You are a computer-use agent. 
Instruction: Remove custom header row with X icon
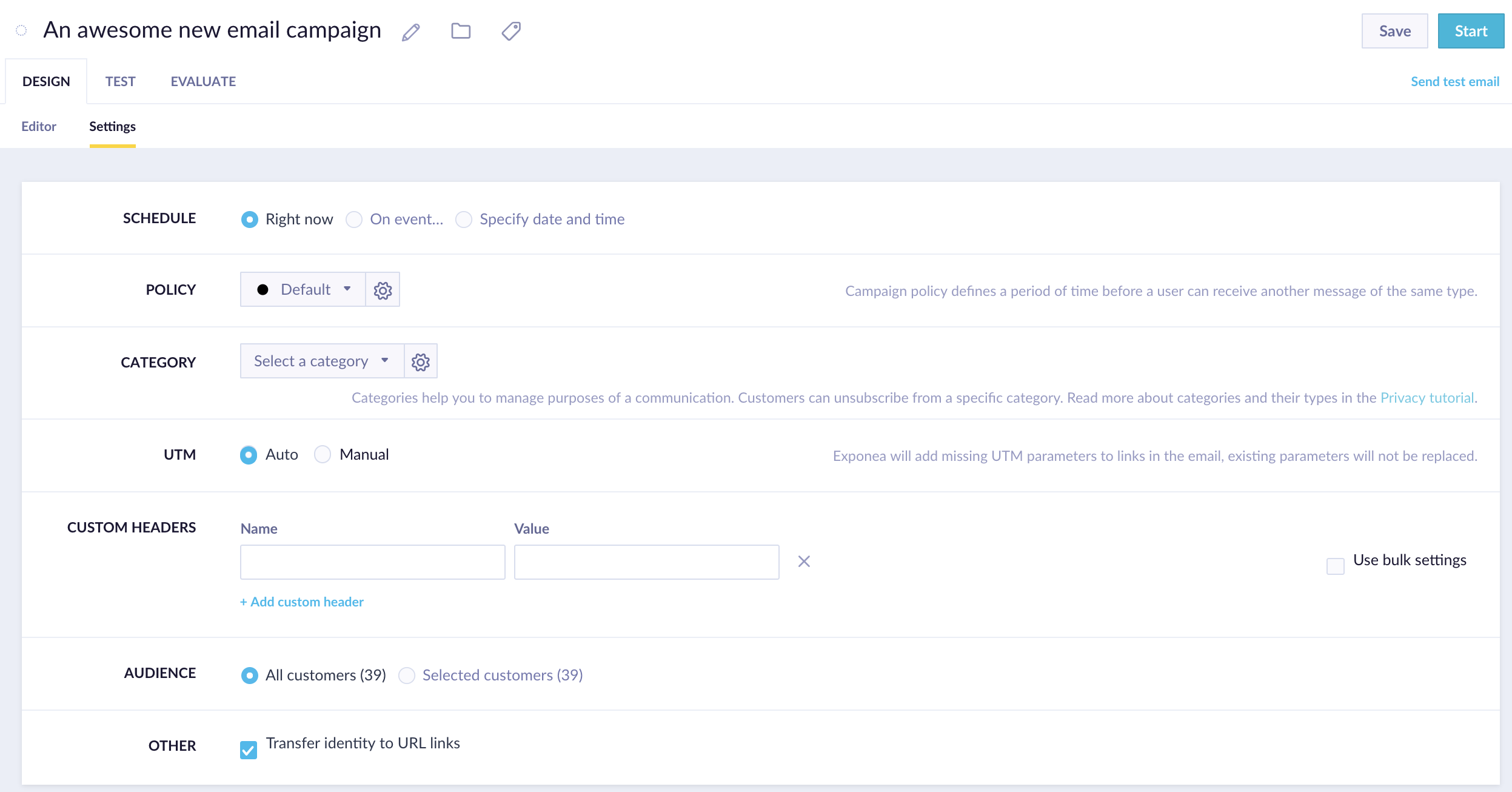click(x=804, y=562)
